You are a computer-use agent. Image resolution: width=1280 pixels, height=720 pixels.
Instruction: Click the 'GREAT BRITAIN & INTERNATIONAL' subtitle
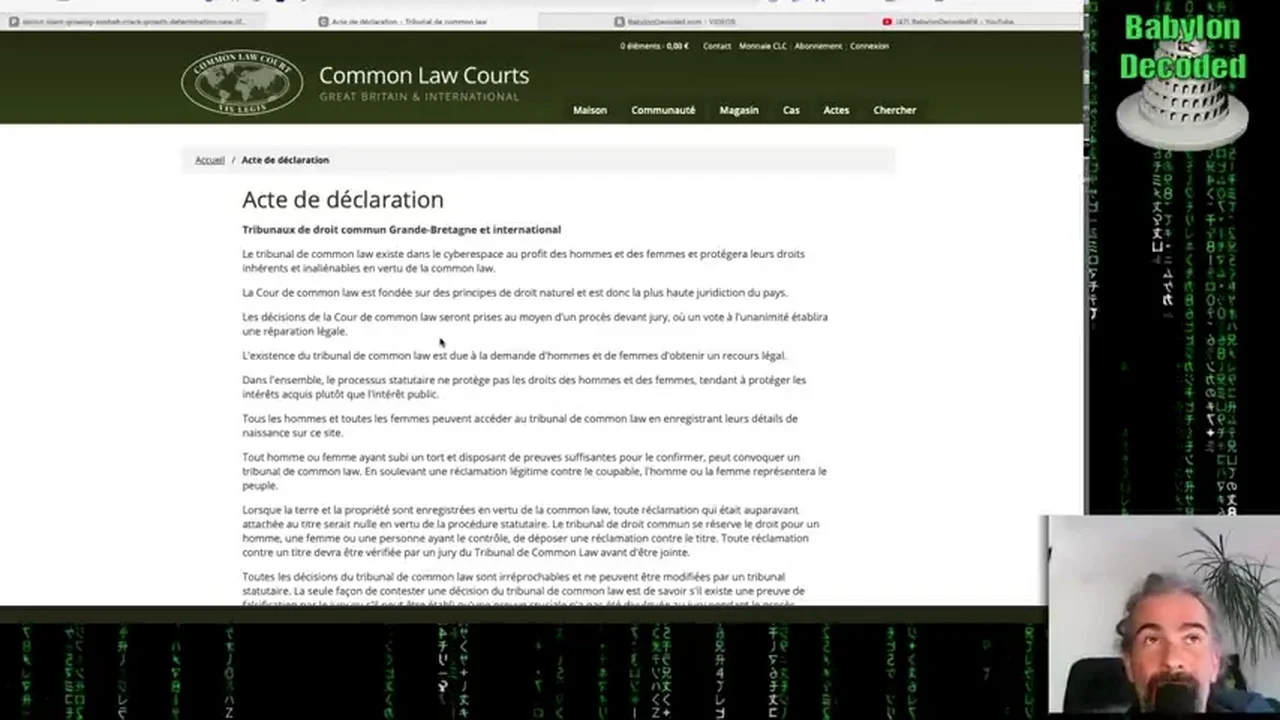(419, 97)
